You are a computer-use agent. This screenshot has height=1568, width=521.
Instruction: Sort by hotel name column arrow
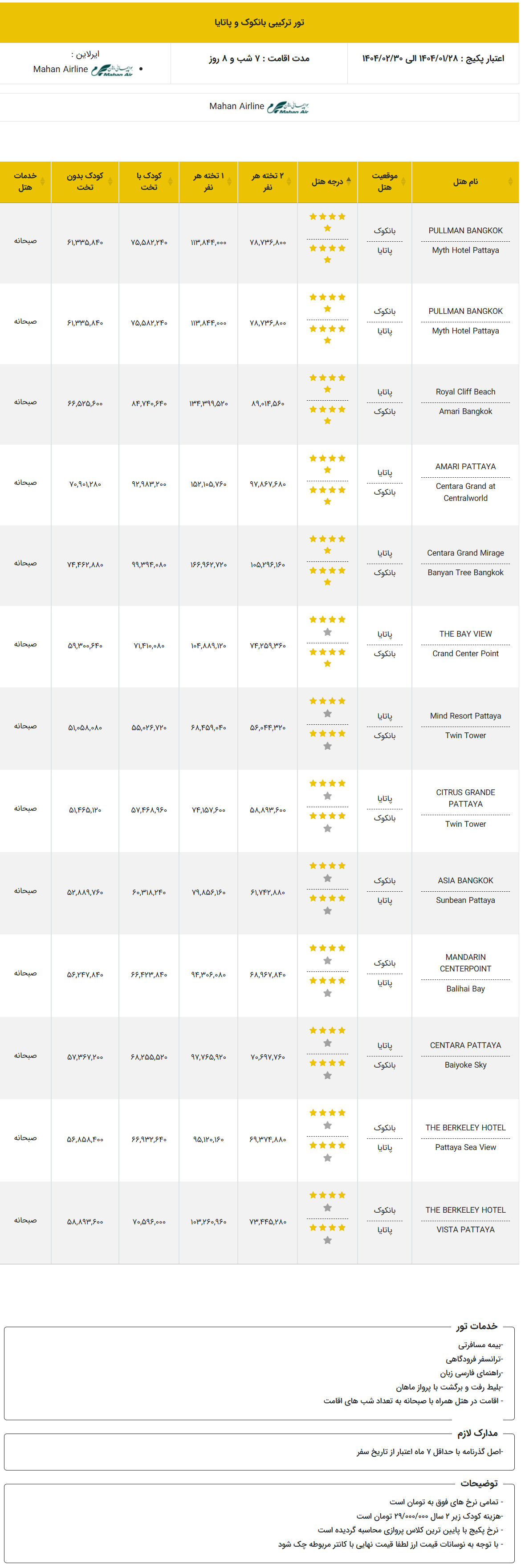pos(510,181)
